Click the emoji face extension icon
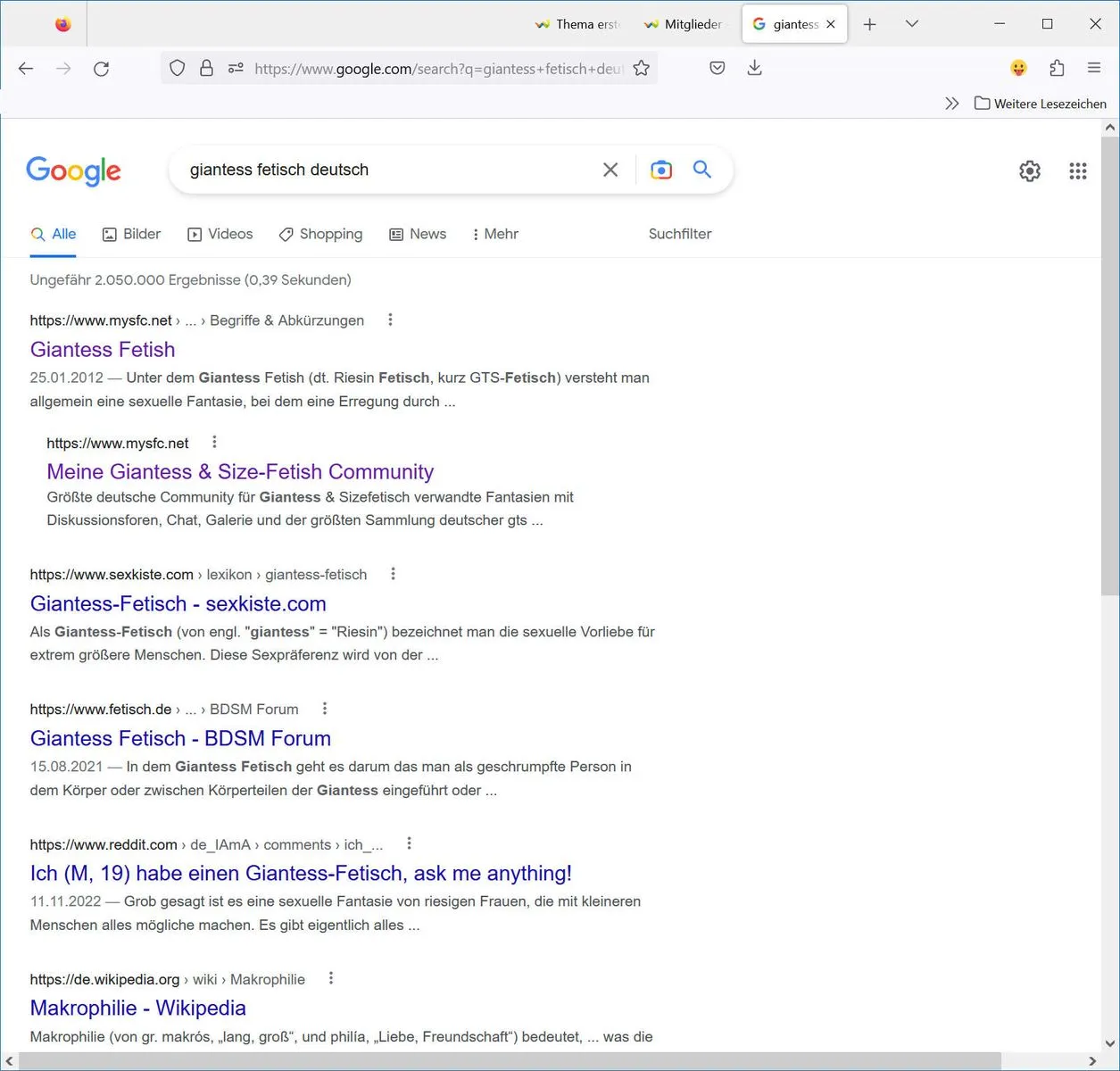This screenshot has height=1071, width=1120. (x=1018, y=68)
